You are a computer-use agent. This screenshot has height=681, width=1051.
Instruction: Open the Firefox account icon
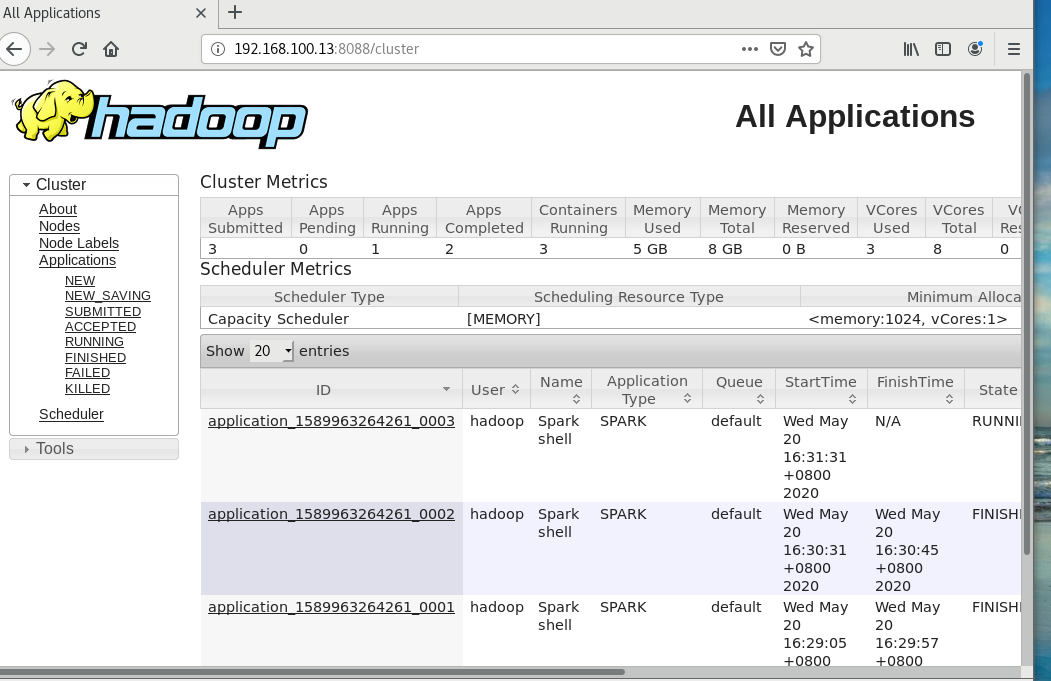975,49
